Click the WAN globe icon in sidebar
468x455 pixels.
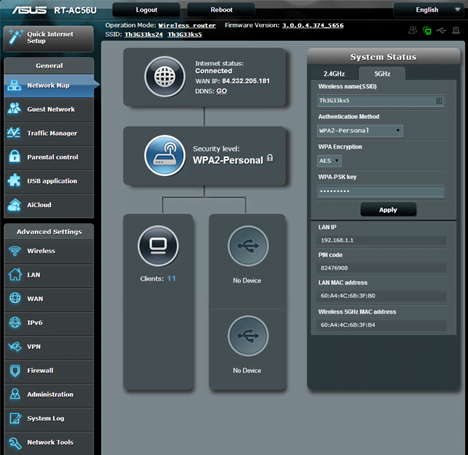tap(15, 298)
